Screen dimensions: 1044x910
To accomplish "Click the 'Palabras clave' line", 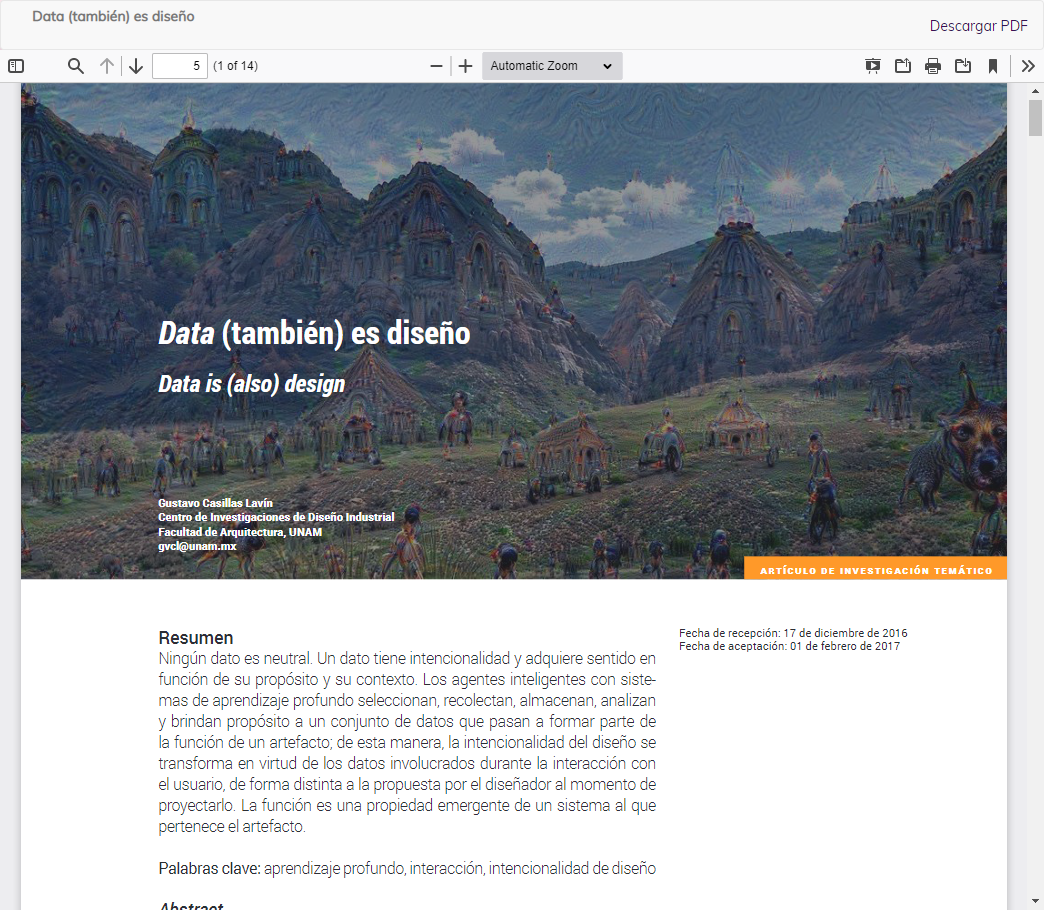I will [407, 868].
